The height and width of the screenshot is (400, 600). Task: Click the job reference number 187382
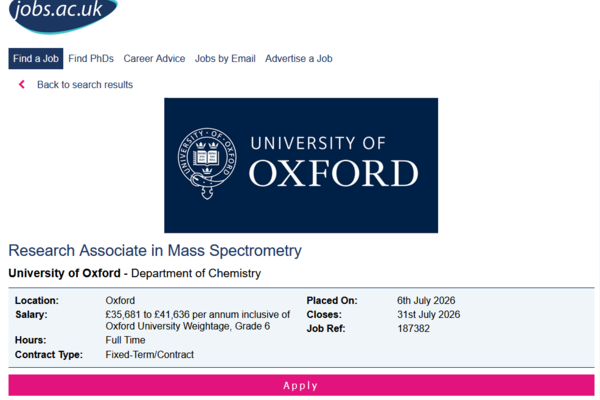(413, 328)
